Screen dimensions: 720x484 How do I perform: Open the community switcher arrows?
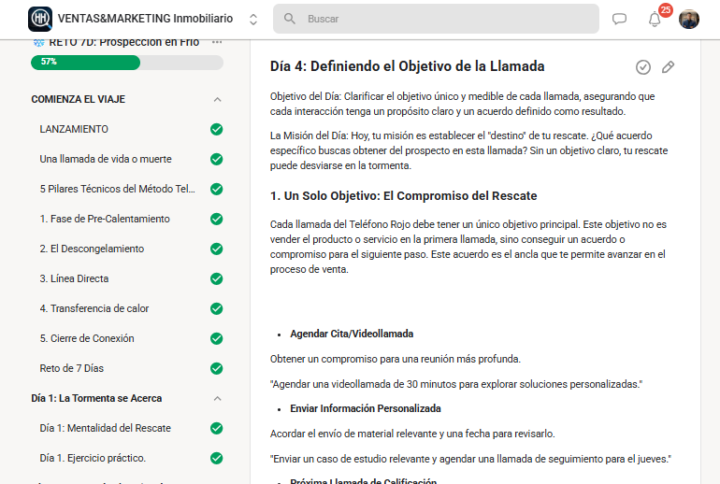pyautogui.click(x=253, y=19)
